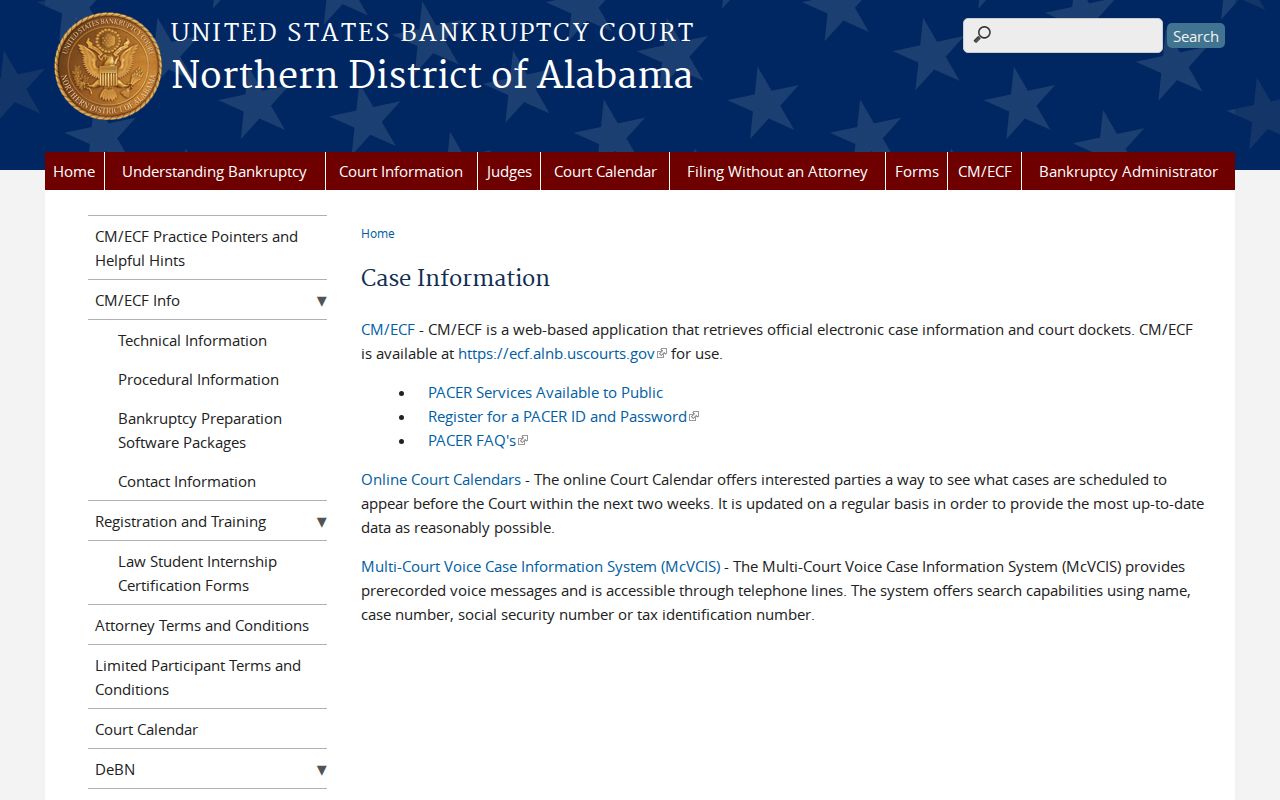The height and width of the screenshot is (800, 1280).
Task: Open the CM/ECF link in article
Action: [x=388, y=329]
